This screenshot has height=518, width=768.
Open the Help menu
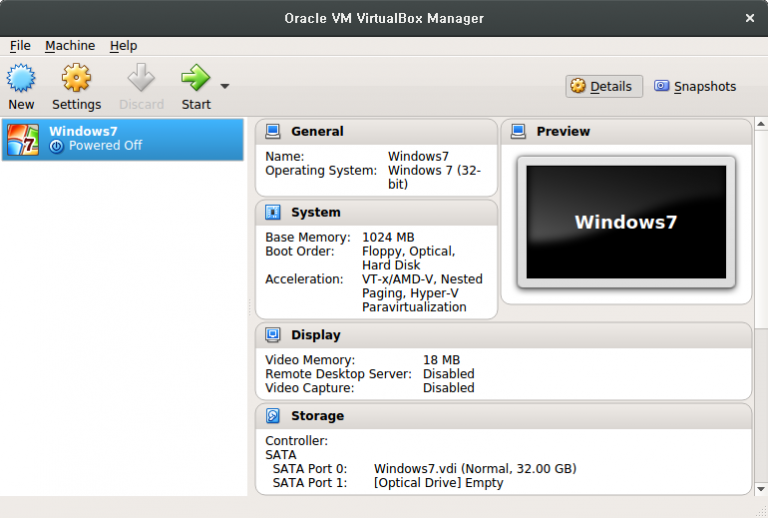pyautogui.click(x=123, y=46)
